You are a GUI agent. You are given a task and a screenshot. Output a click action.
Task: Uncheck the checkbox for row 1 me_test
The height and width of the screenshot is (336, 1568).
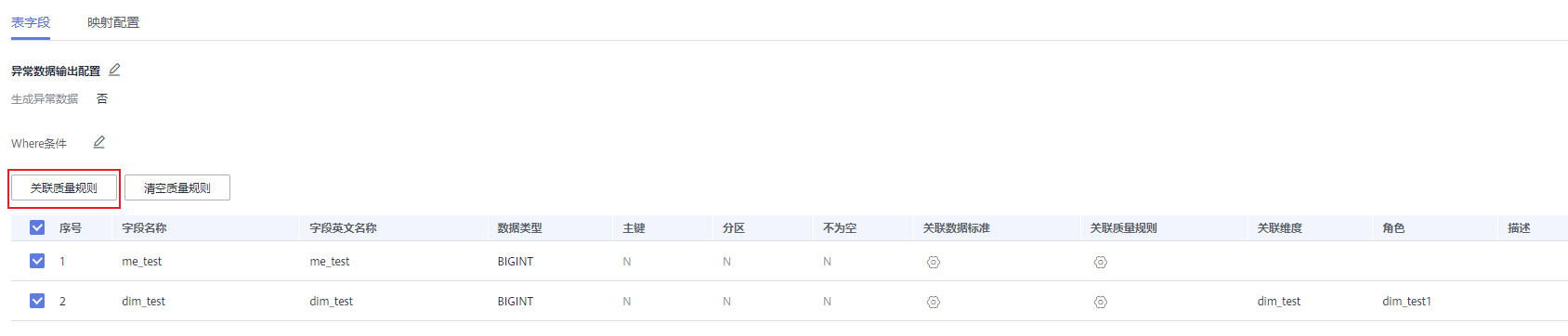(37, 261)
